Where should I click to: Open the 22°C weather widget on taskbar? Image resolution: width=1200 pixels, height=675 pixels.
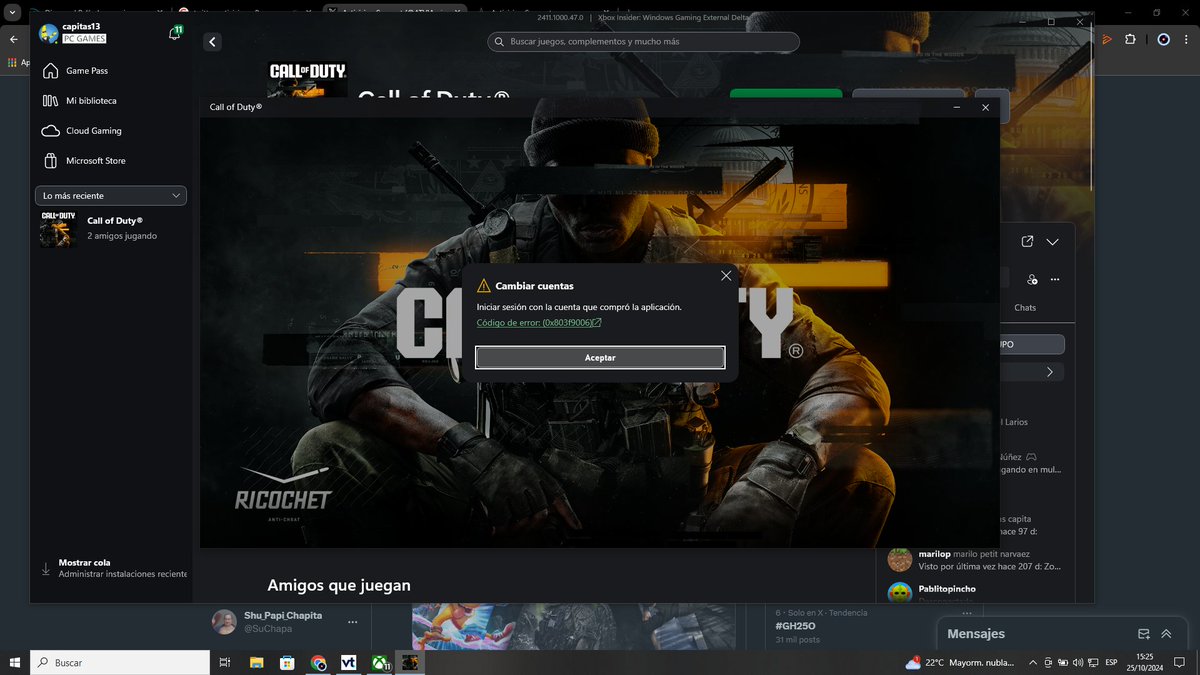point(958,662)
